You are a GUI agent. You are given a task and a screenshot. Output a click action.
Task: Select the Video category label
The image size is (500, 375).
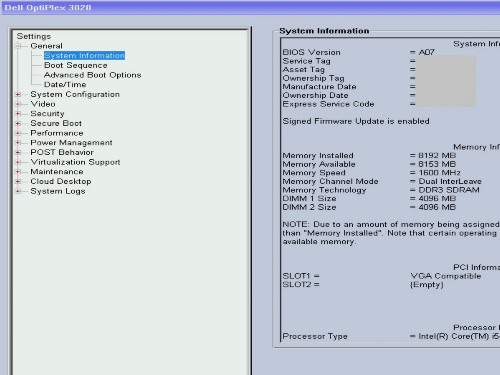43,104
